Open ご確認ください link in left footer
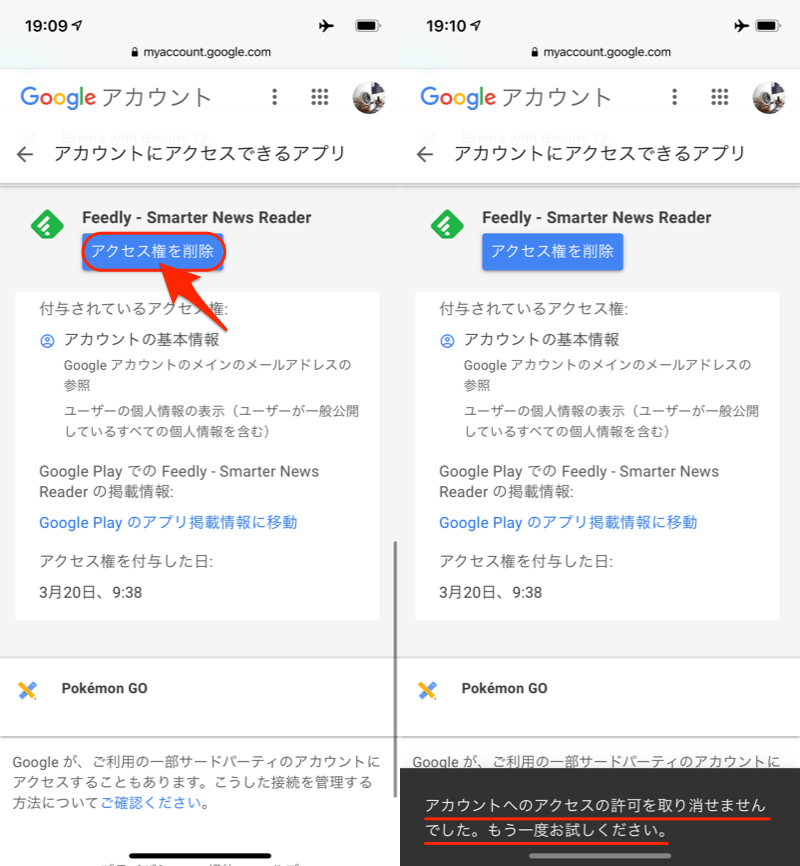 pyautogui.click(x=150, y=802)
